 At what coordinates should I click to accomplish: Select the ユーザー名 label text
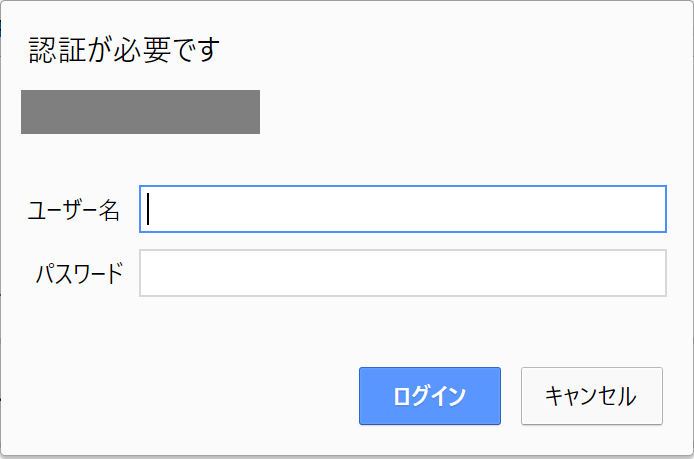74,210
